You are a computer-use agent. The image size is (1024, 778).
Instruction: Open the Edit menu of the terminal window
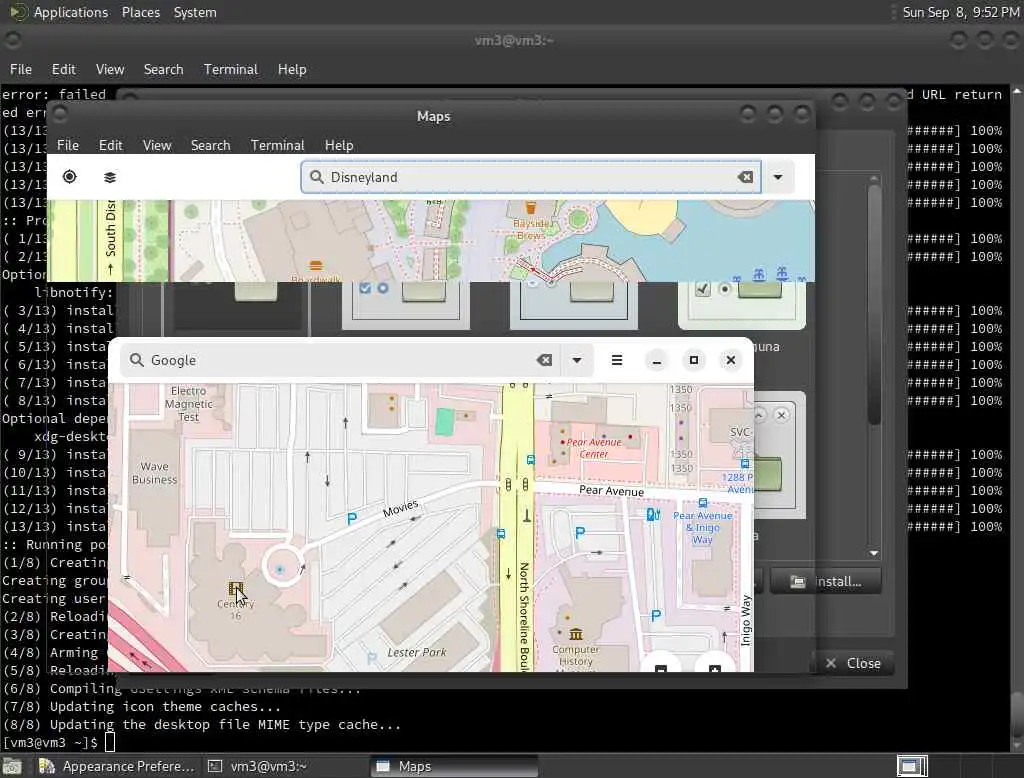click(x=63, y=69)
